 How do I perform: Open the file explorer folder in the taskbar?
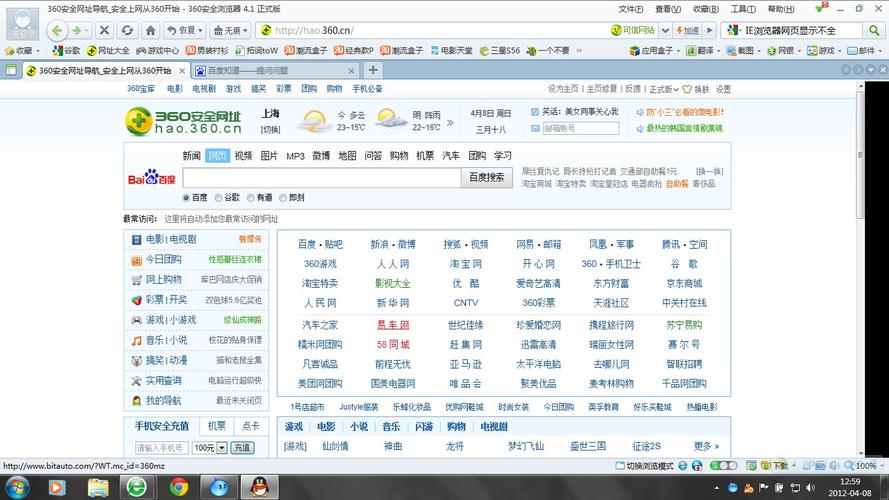[x=98, y=487]
